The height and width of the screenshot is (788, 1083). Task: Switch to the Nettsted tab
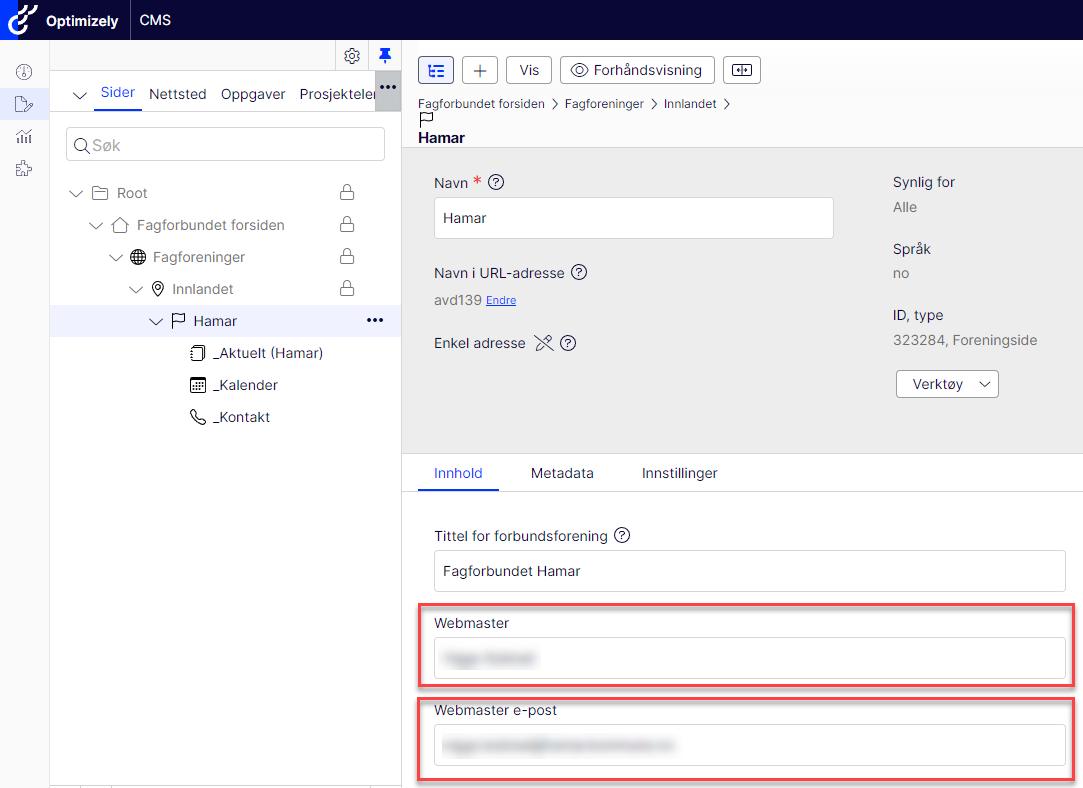tap(178, 94)
